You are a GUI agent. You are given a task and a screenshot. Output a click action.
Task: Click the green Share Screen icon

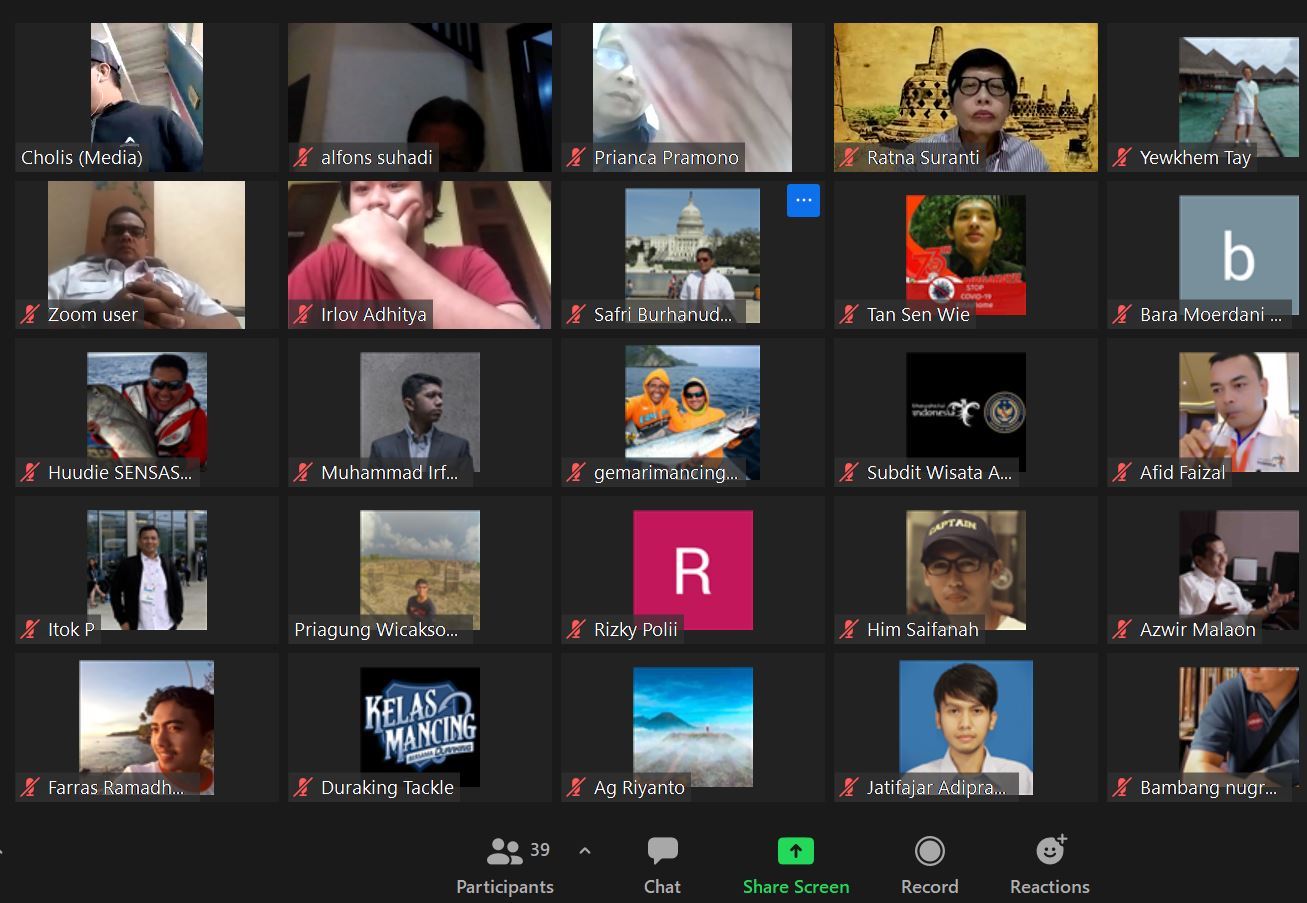[795, 851]
